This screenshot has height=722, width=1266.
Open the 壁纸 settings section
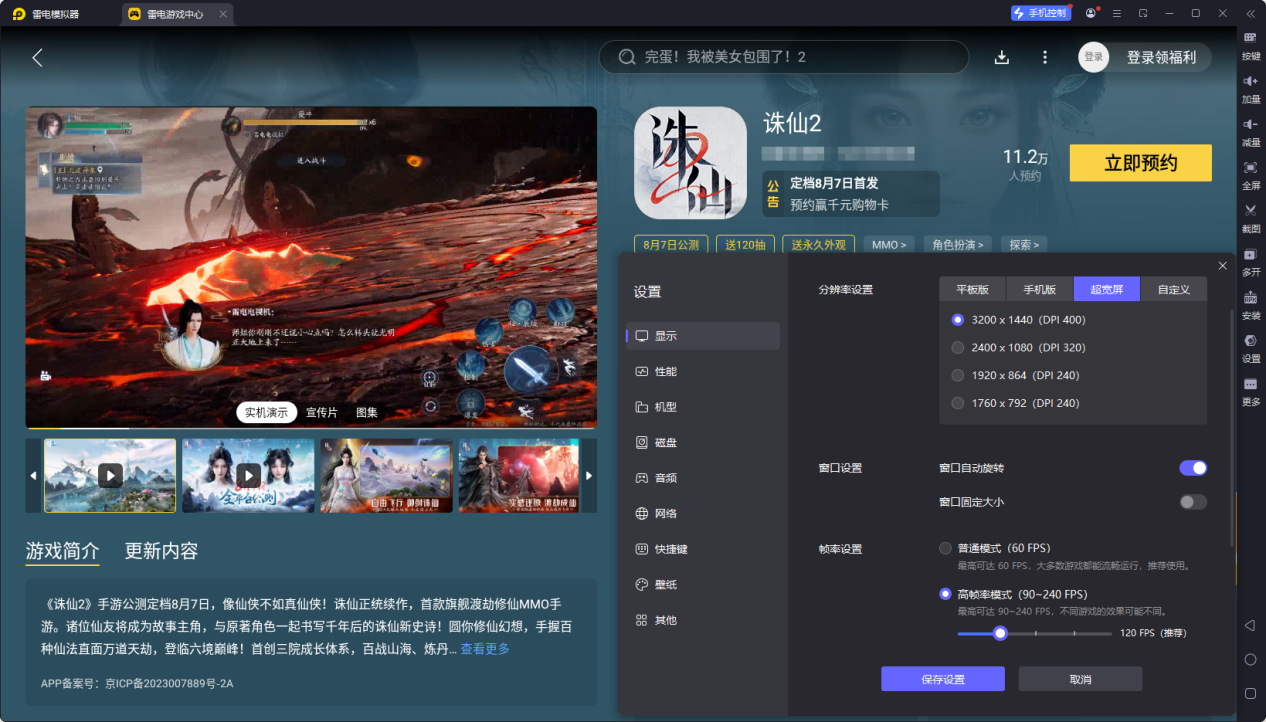[x=703, y=584]
